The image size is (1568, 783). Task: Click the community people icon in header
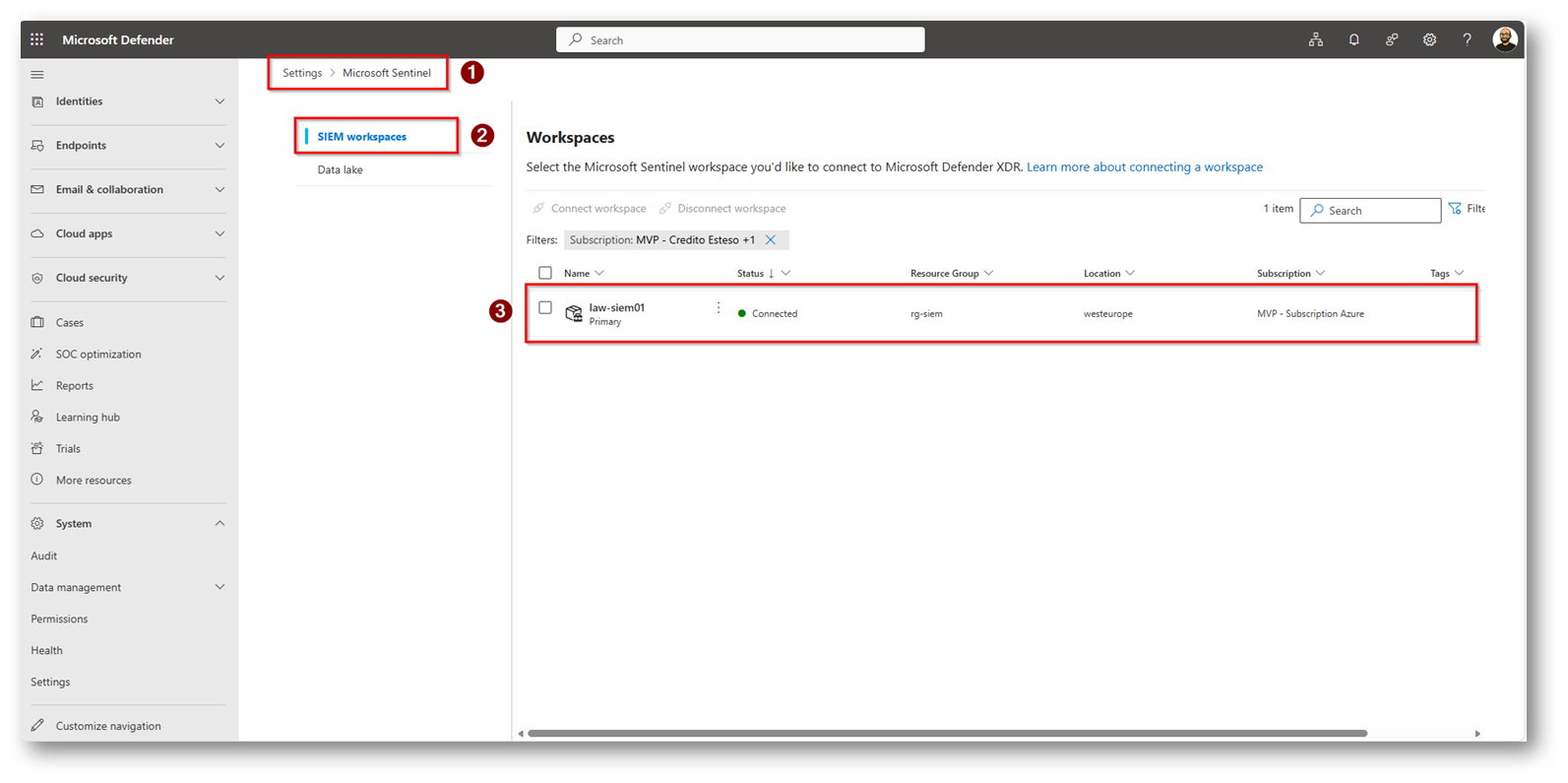(1392, 39)
